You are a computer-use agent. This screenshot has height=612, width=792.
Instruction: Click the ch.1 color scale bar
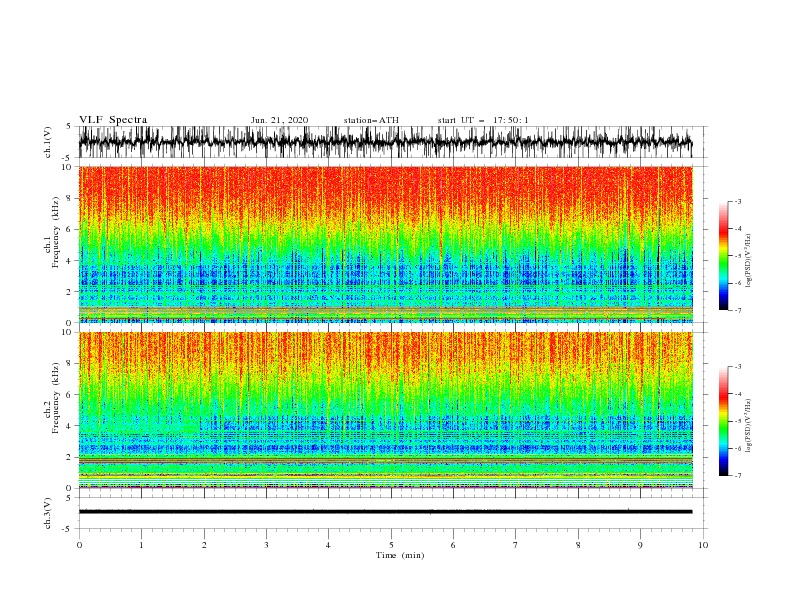point(724,256)
